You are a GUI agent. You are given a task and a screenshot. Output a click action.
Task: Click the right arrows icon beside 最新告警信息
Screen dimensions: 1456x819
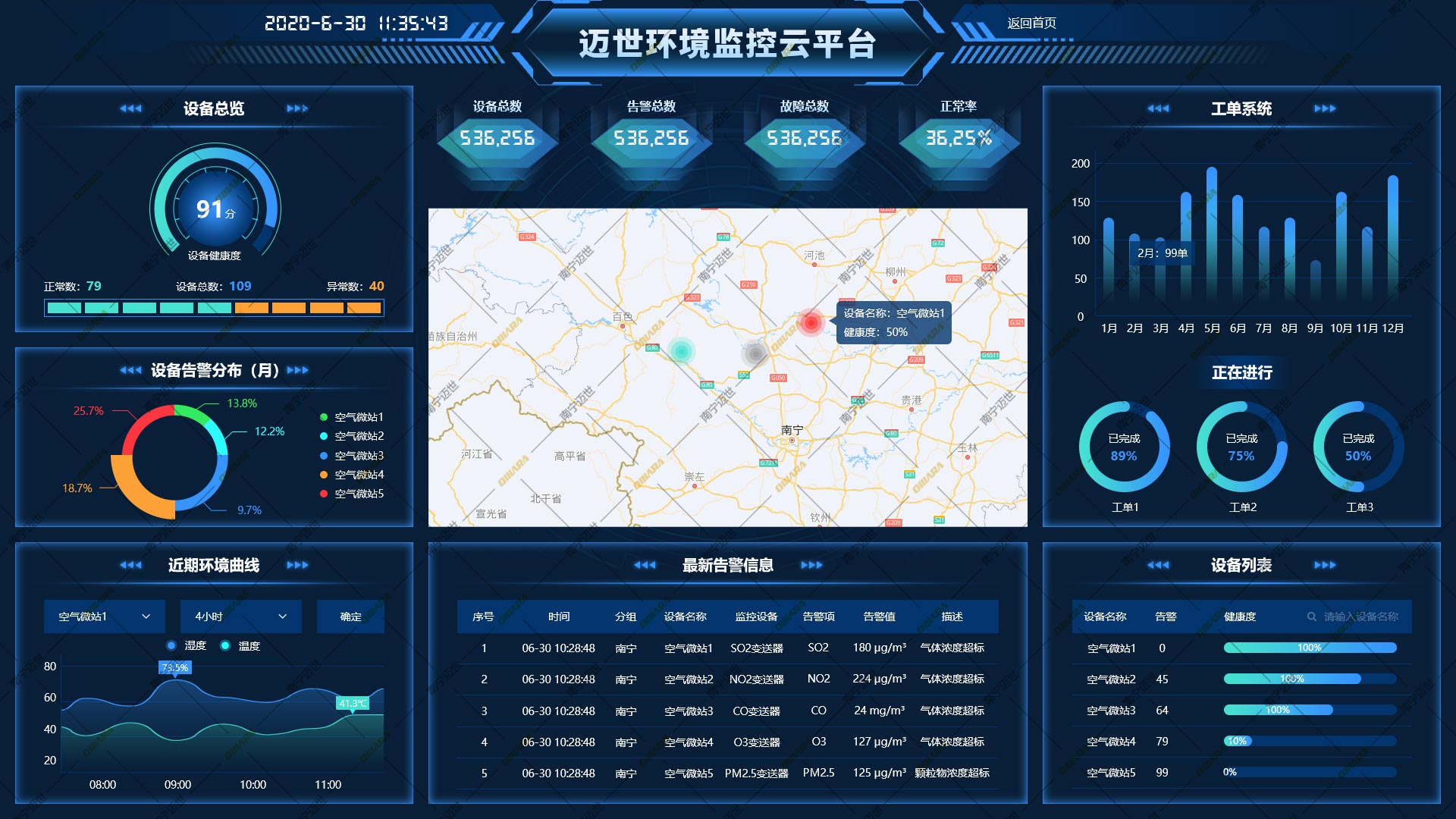tap(813, 565)
